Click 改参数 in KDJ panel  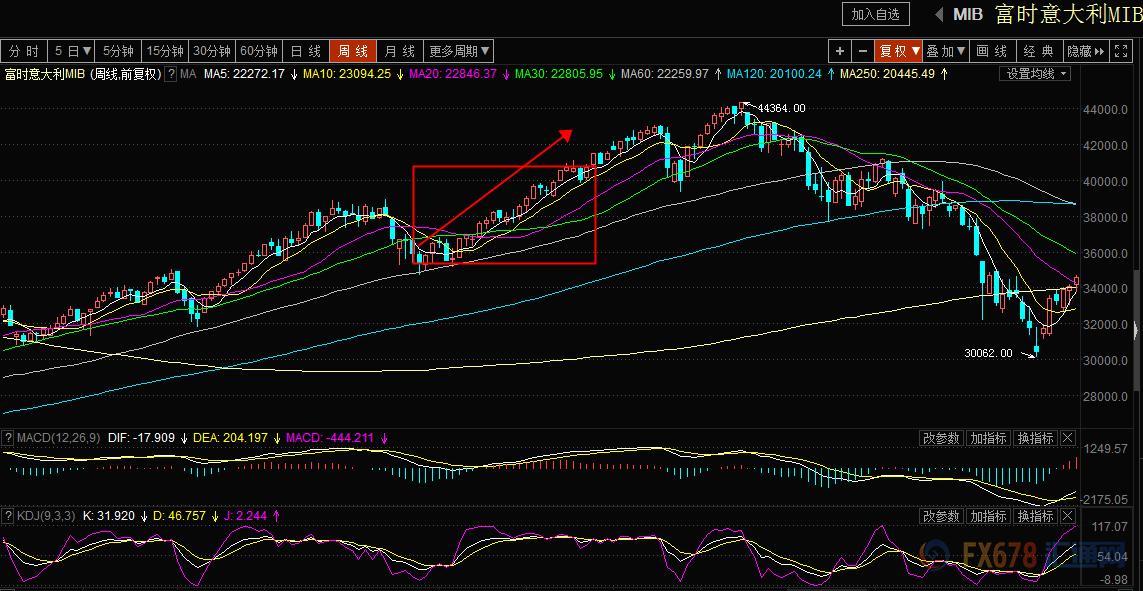click(942, 516)
